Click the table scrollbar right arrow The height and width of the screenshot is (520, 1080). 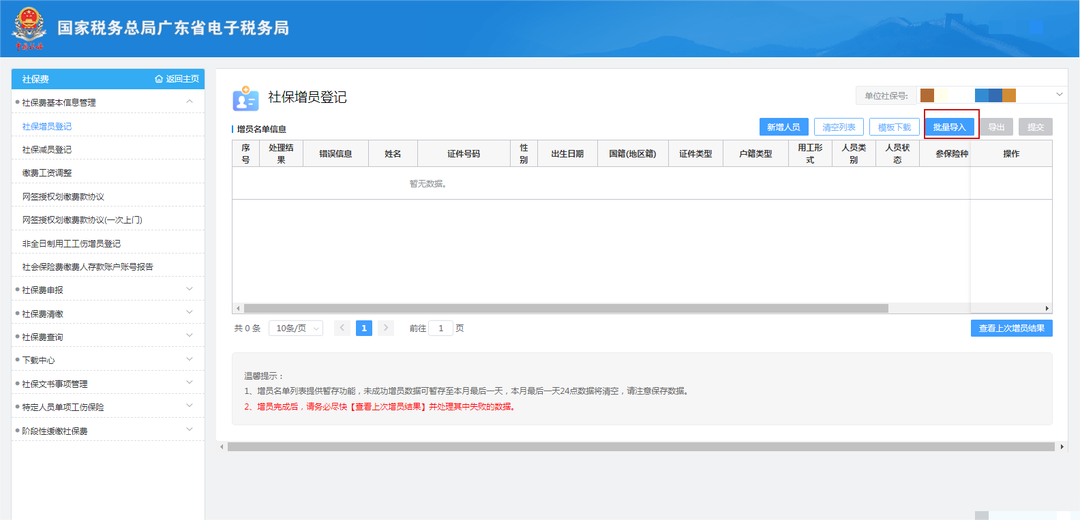(x=1047, y=309)
